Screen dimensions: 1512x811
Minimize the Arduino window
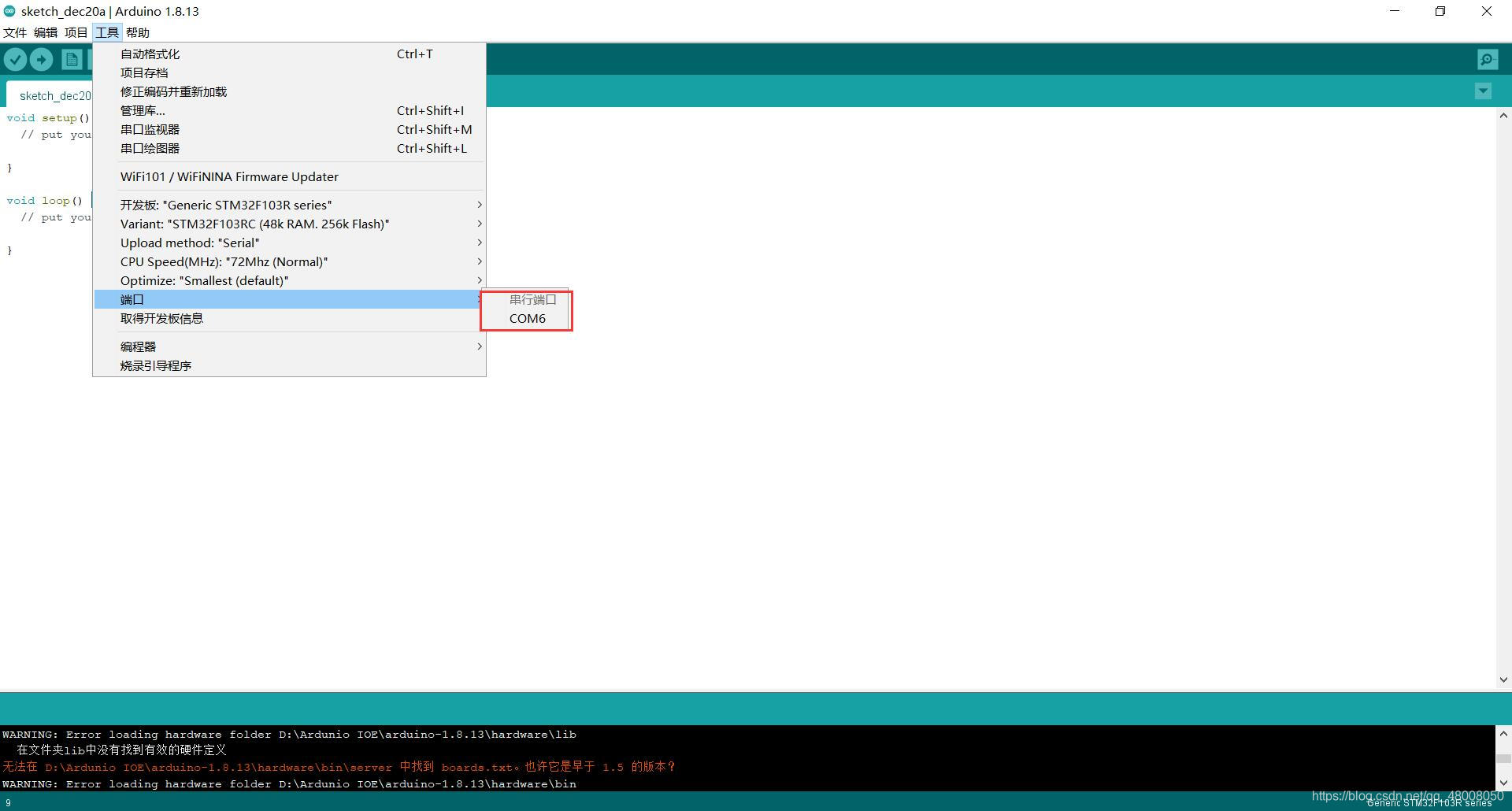[1395, 11]
